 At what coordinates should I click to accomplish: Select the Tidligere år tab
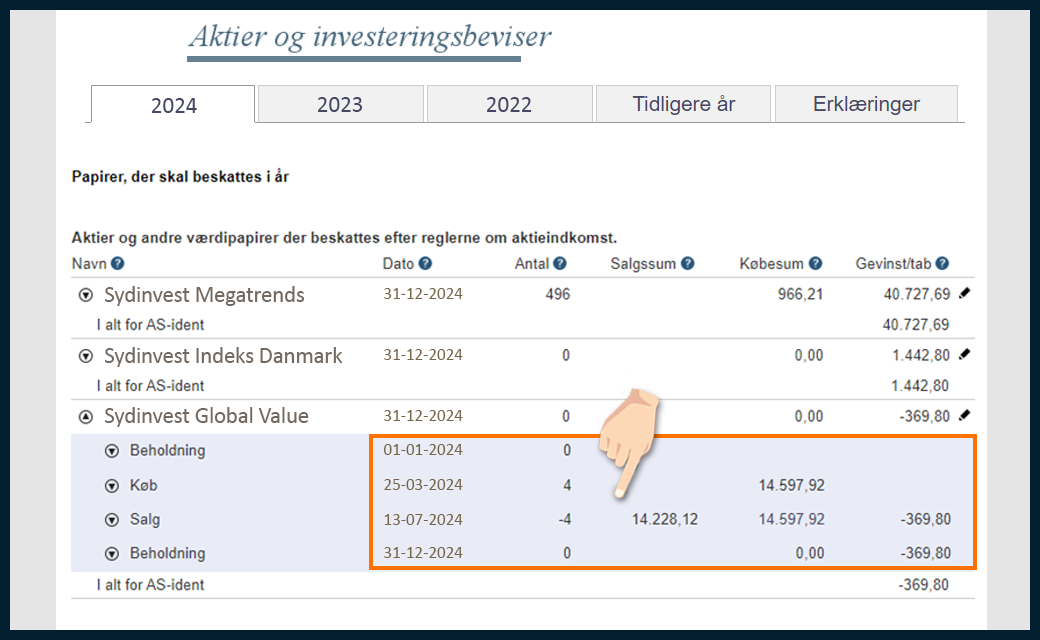[684, 104]
